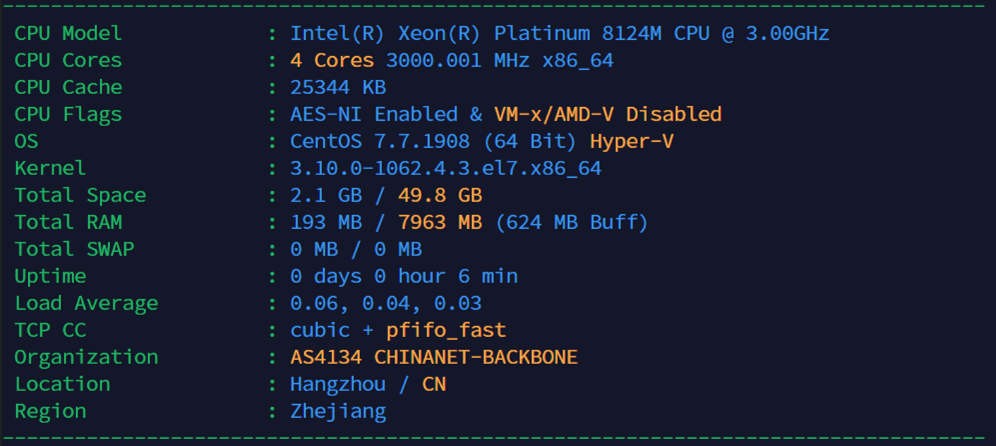Click the orange Hyper-V text

pyautogui.click(x=631, y=141)
